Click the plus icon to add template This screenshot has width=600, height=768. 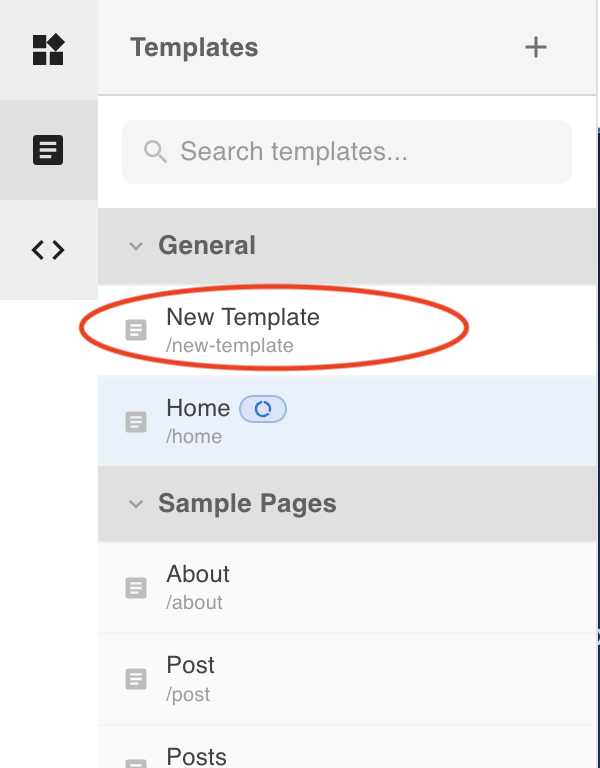click(x=536, y=47)
